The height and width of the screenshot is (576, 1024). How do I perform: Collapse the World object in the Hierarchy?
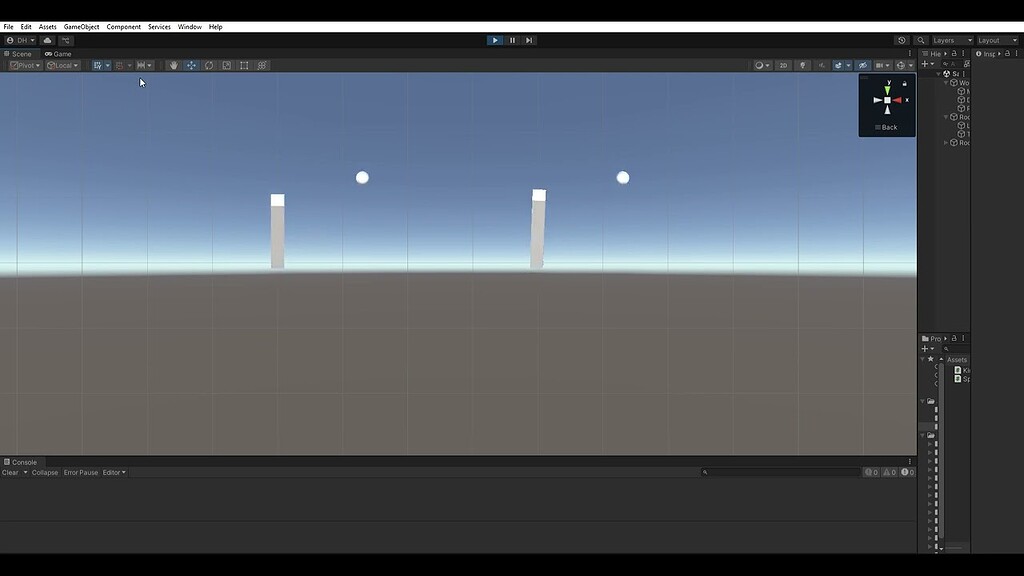coord(944,82)
